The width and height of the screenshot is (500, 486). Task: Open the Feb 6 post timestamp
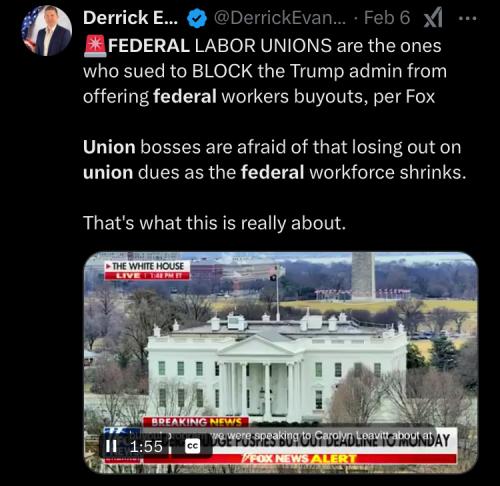(387, 18)
